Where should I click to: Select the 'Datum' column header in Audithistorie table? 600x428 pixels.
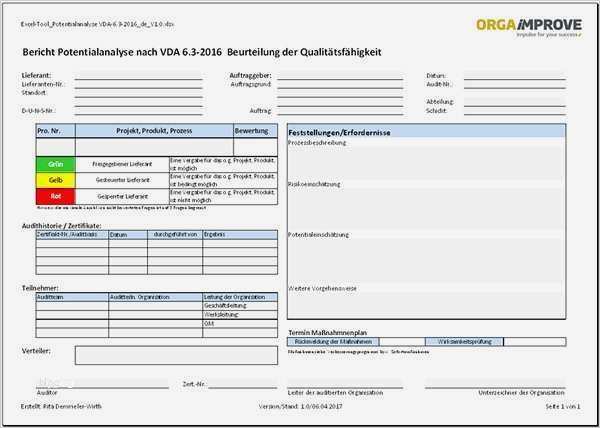[x=128, y=234]
